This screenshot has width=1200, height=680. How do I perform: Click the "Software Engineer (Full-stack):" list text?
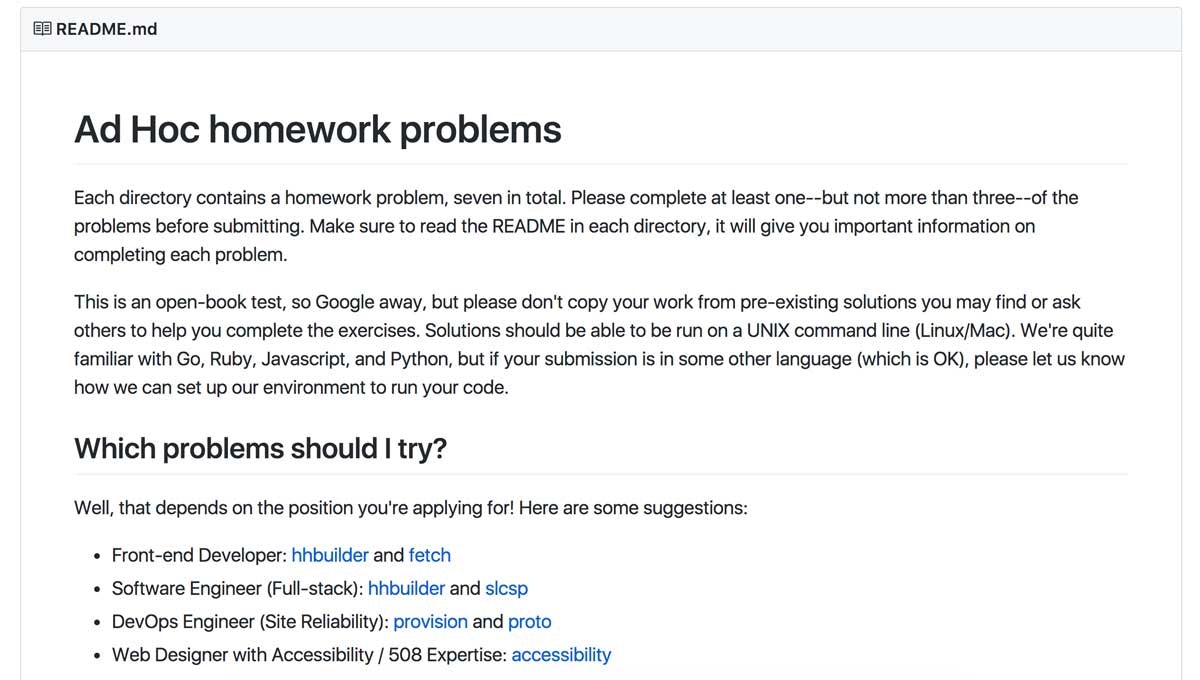[238, 589]
